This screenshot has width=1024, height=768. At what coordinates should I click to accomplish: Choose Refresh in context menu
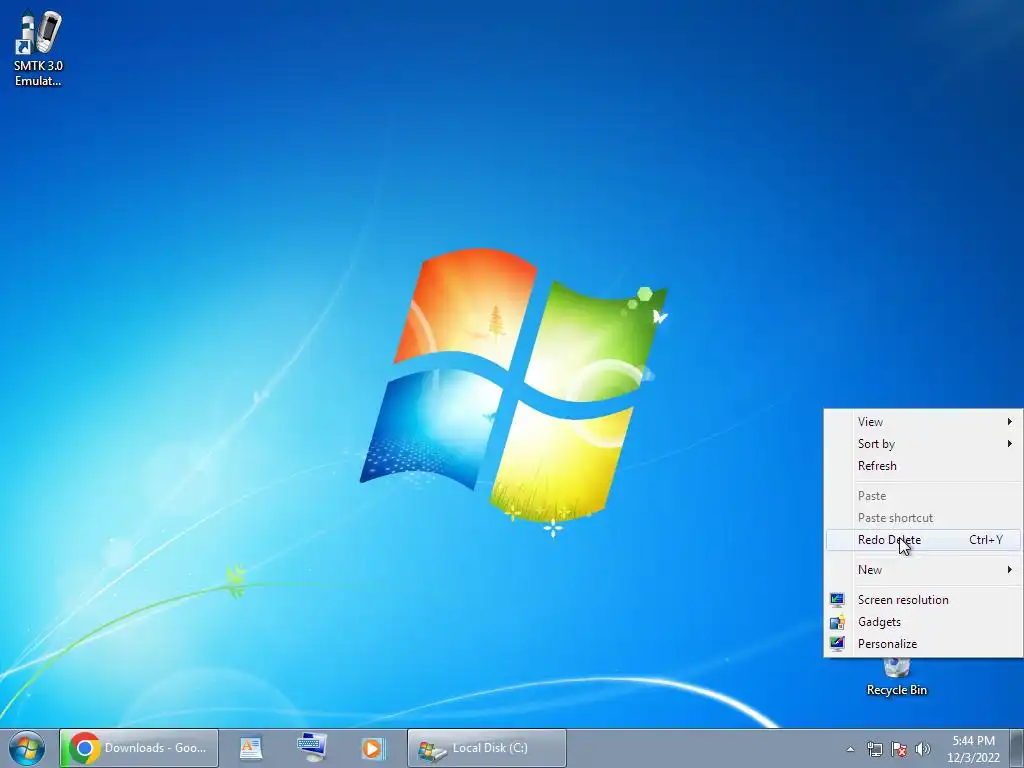click(x=923, y=466)
